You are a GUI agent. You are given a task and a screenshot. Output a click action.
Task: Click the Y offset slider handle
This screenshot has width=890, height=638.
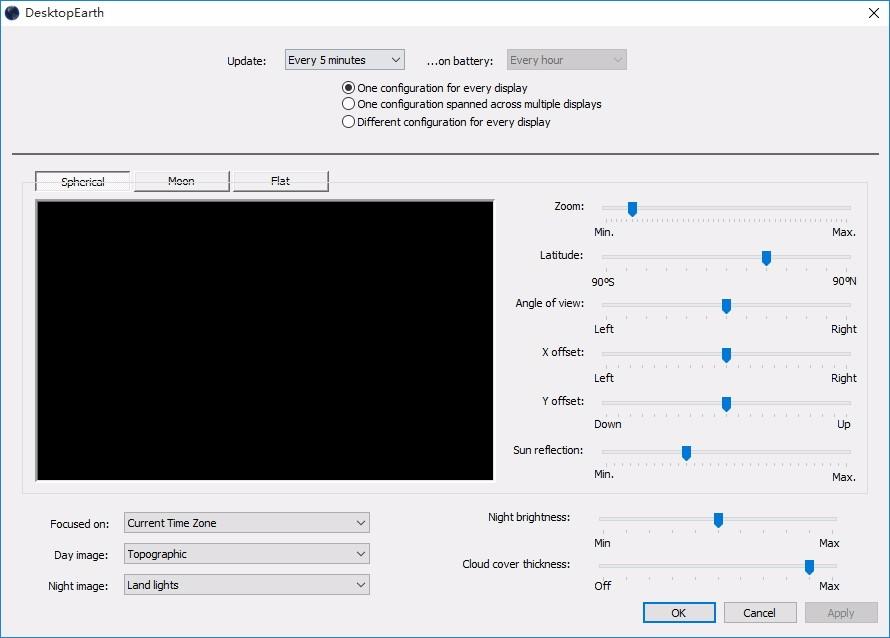click(x=726, y=404)
